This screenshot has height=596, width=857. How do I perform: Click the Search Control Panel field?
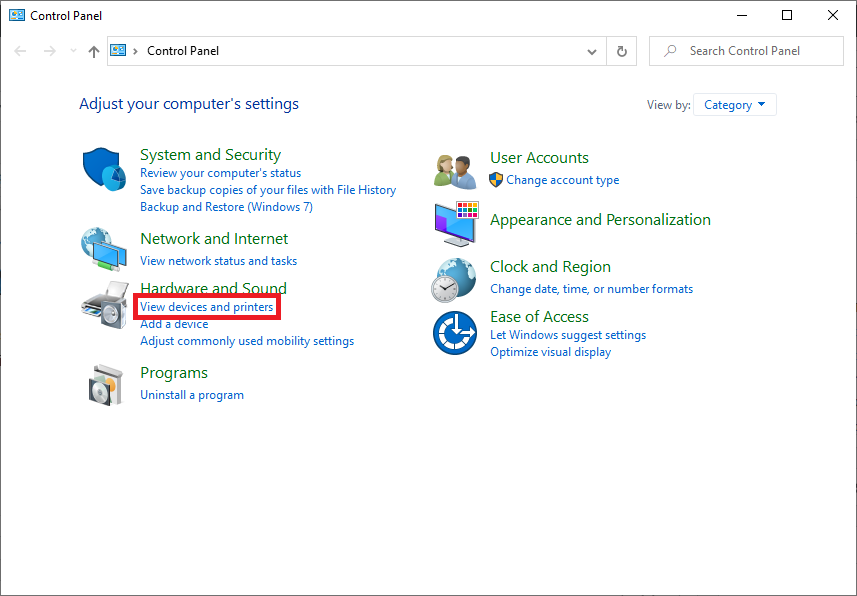point(745,51)
